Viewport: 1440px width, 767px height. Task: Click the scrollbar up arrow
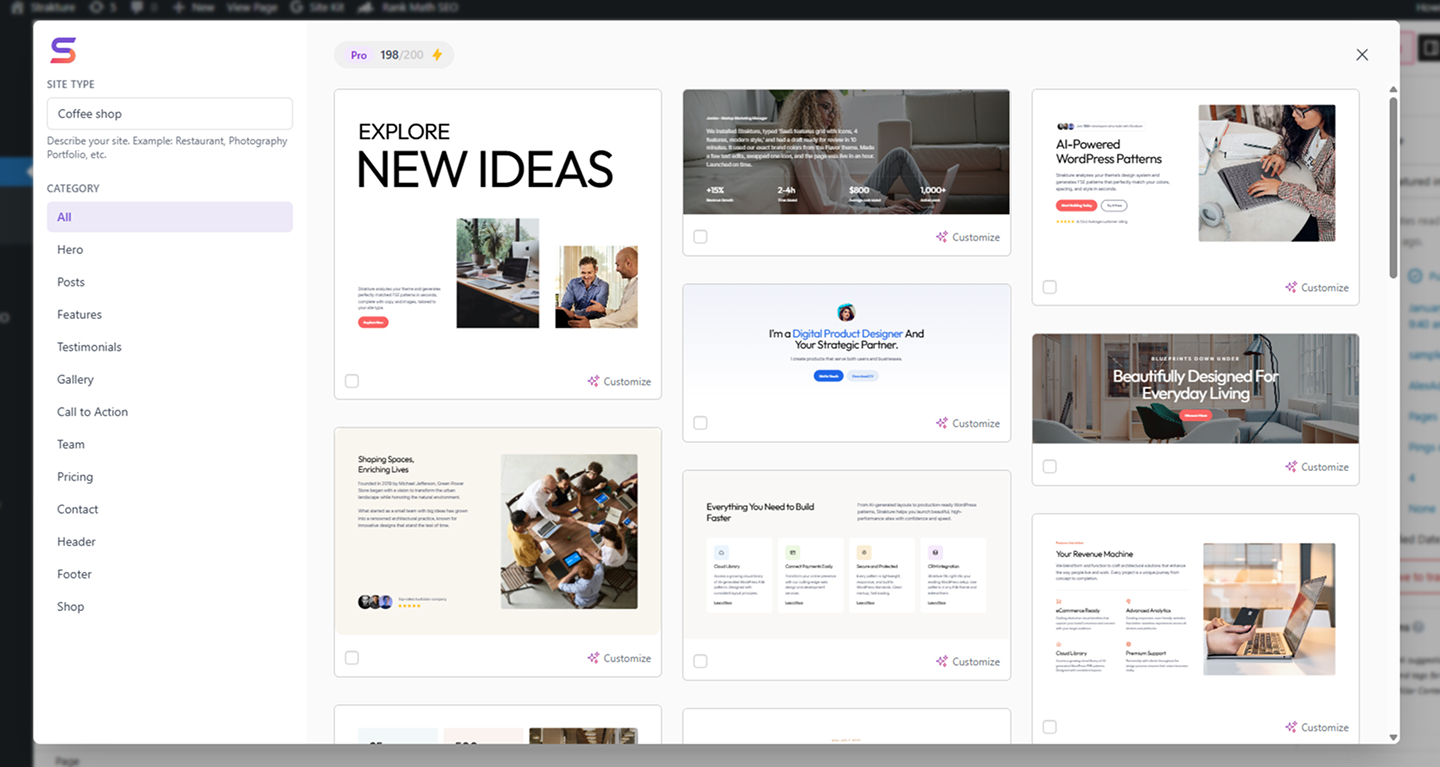[1394, 90]
